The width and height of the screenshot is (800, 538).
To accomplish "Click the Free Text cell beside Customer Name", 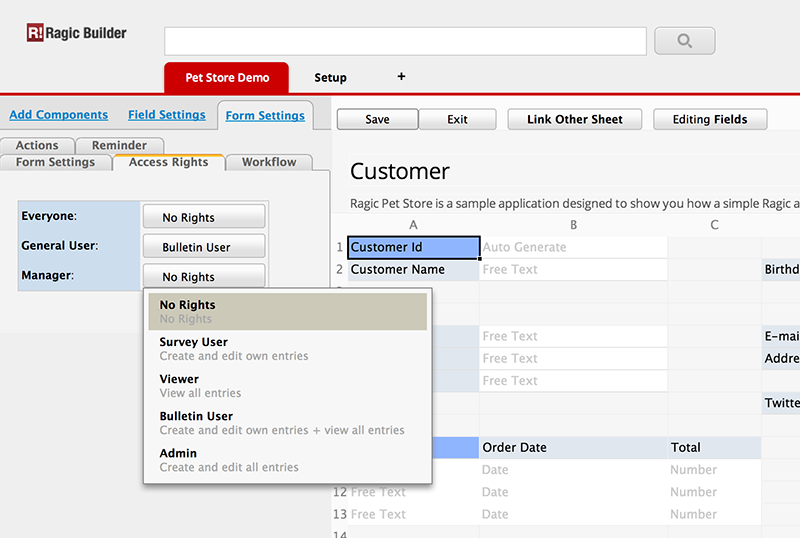I will coord(573,270).
